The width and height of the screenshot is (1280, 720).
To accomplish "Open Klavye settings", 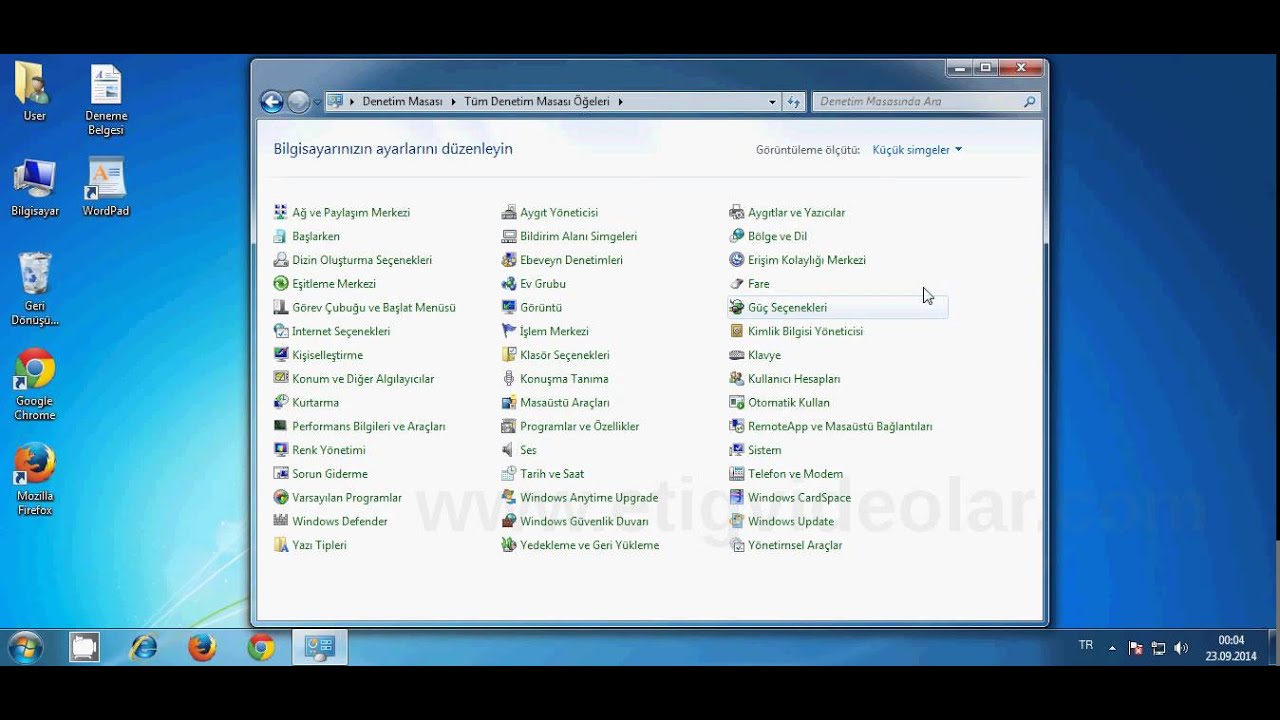I will 764,355.
